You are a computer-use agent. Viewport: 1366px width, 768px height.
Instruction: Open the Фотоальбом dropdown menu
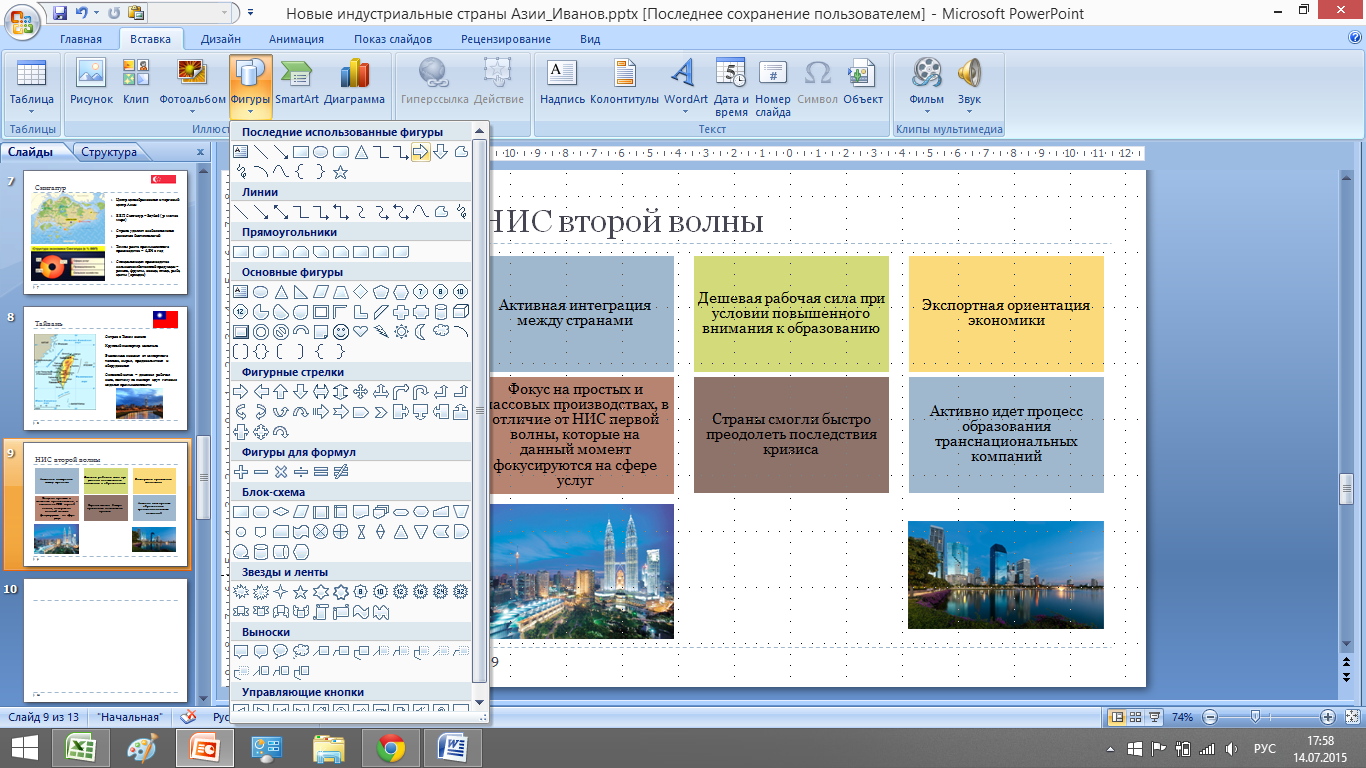pyautogui.click(x=192, y=112)
